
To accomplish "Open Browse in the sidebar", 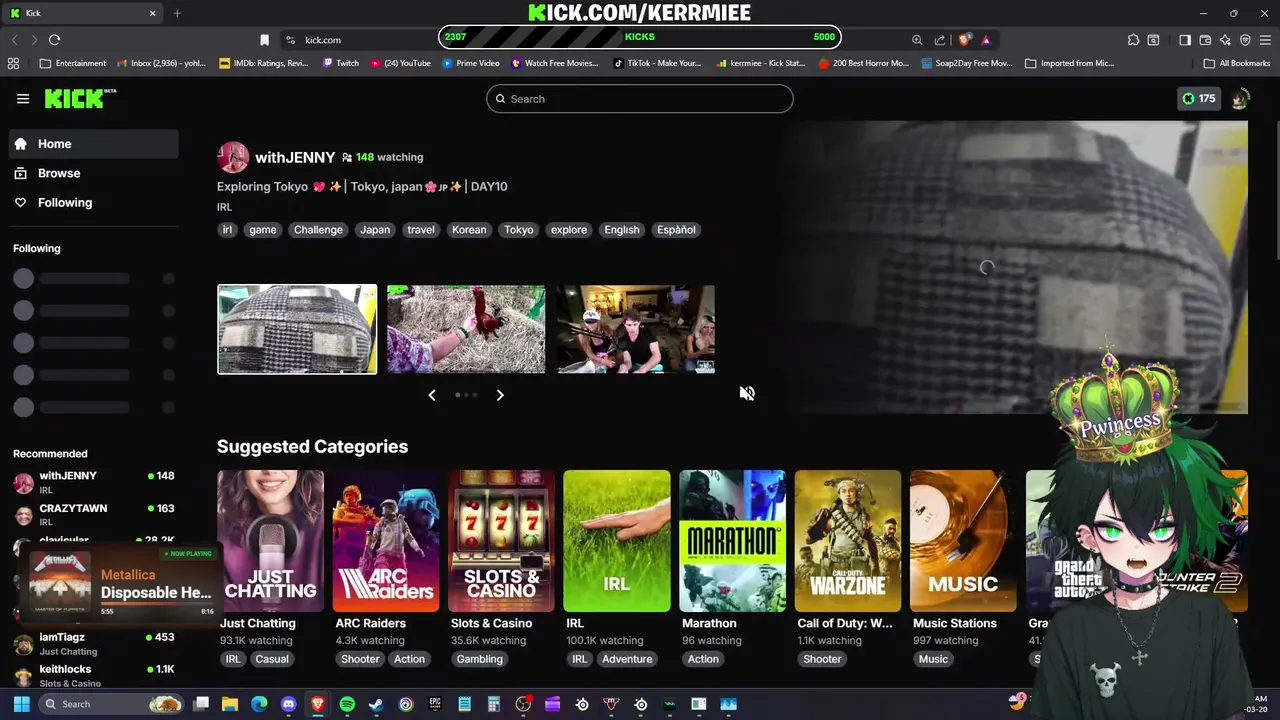I will tap(94, 173).
